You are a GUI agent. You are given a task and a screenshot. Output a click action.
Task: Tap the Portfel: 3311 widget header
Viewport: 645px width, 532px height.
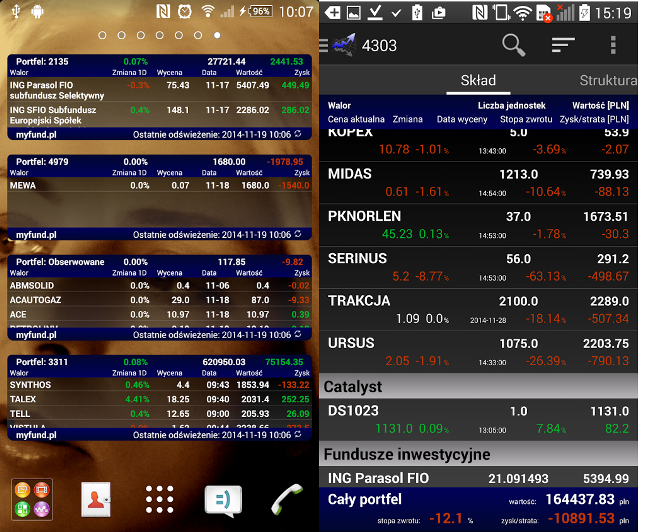pos(160,362)
